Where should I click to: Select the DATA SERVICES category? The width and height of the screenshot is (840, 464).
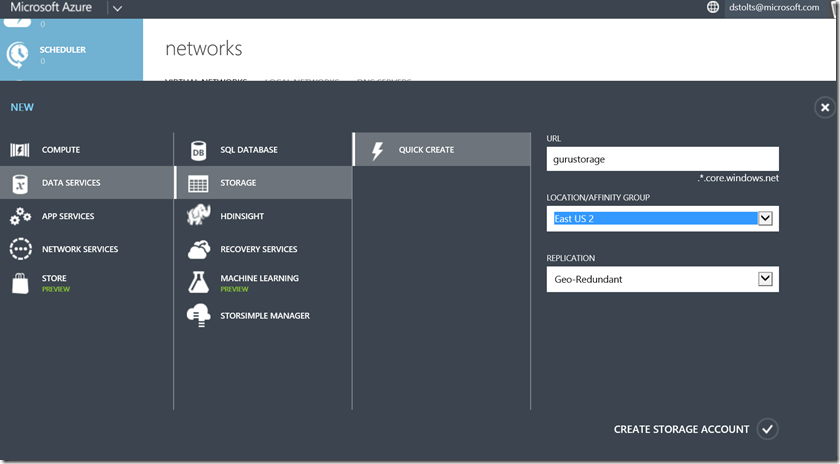tap(86, 183)
